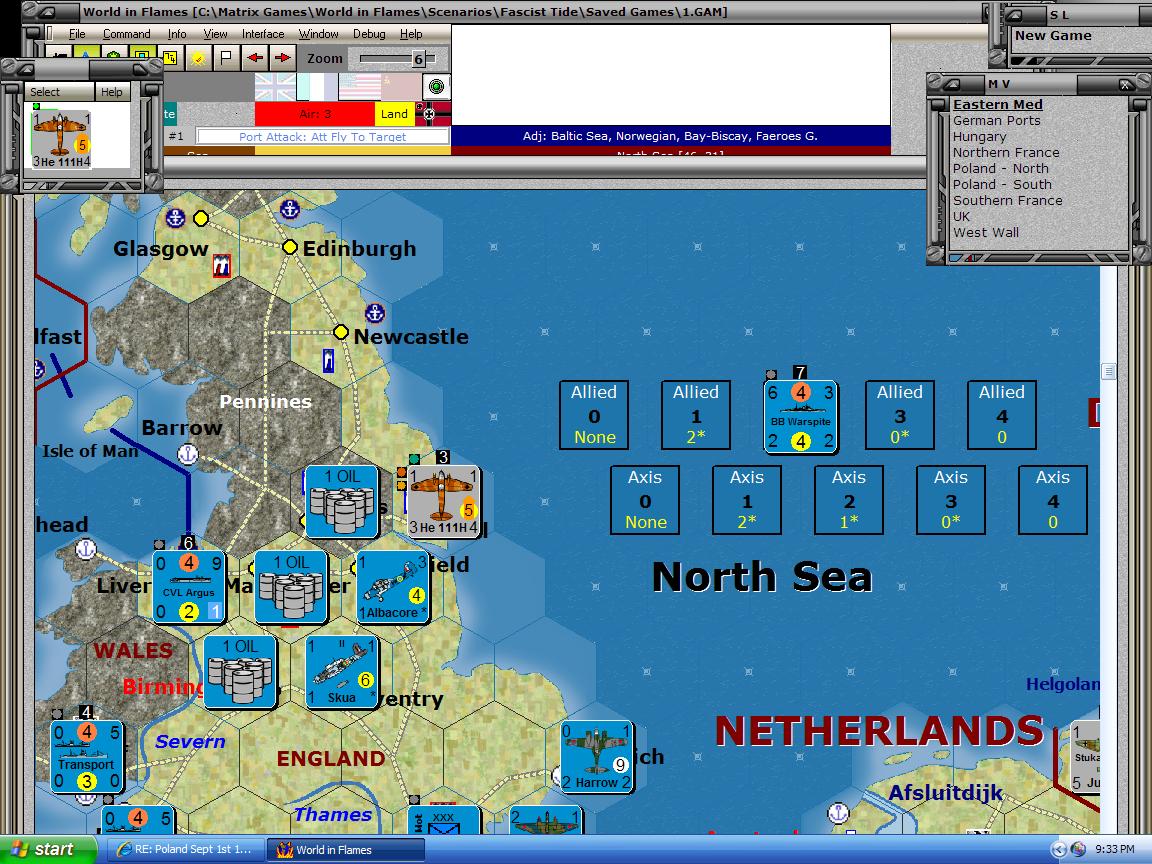
Task: Select the He 111H bomber on the map
Action: point(443,502)
